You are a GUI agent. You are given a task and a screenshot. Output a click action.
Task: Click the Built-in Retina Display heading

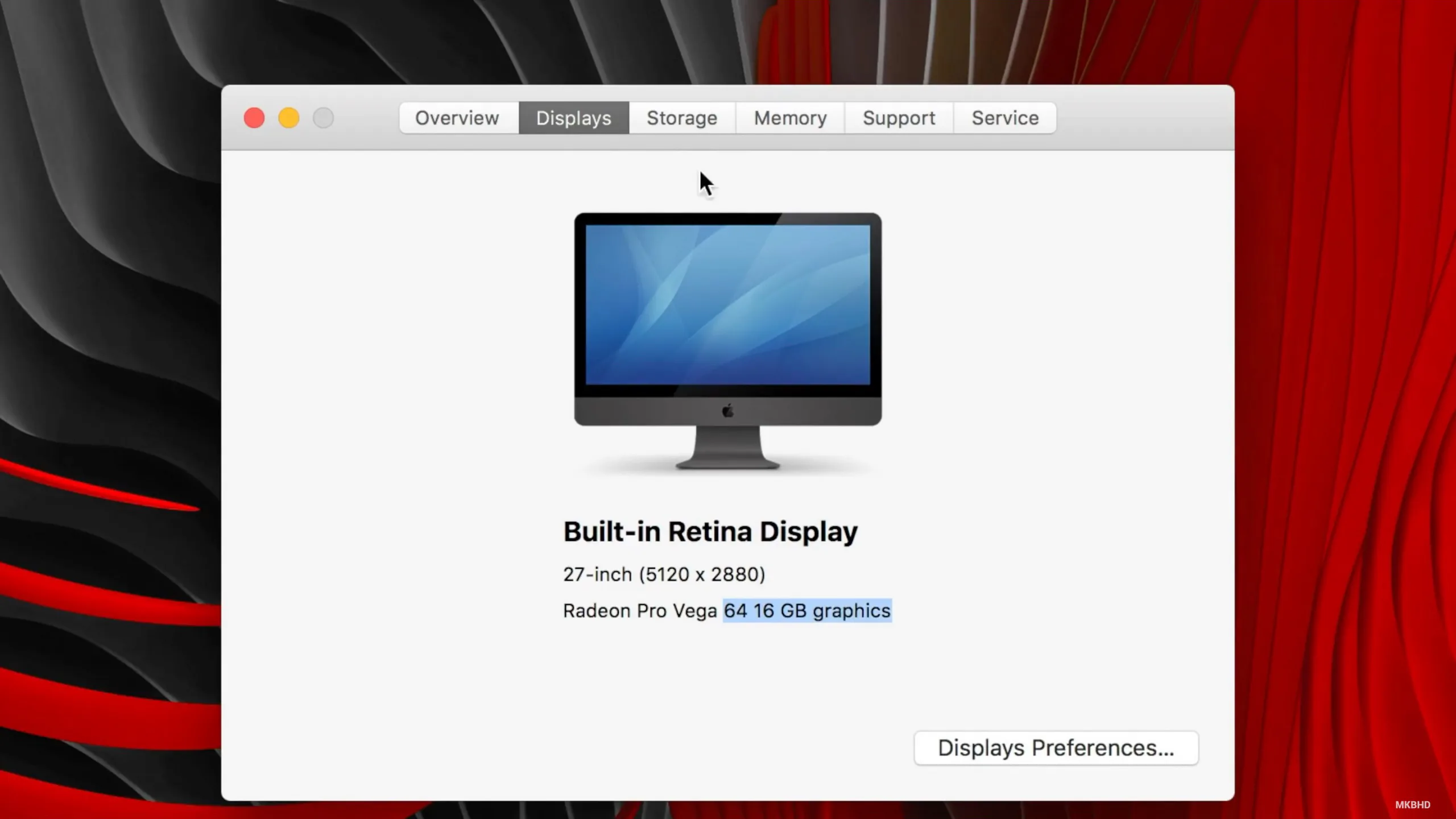coord(710,532)
